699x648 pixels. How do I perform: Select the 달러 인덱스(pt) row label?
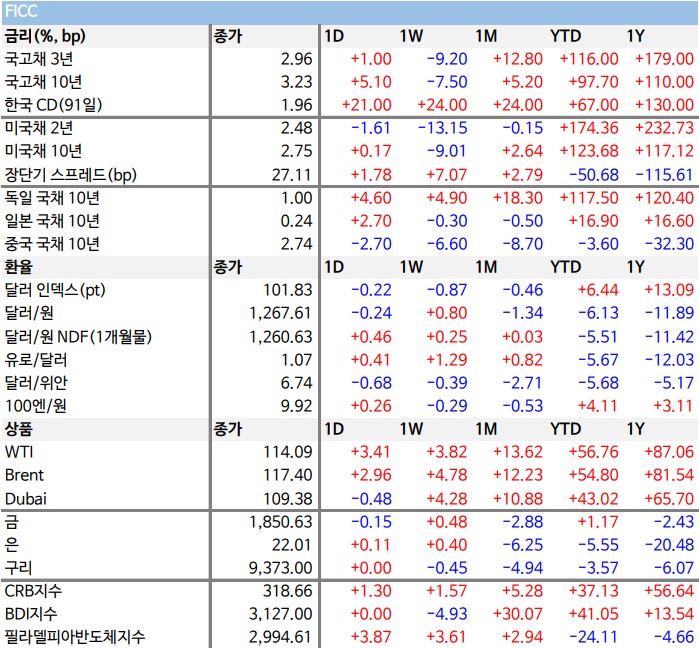click(x=55, y=291)
